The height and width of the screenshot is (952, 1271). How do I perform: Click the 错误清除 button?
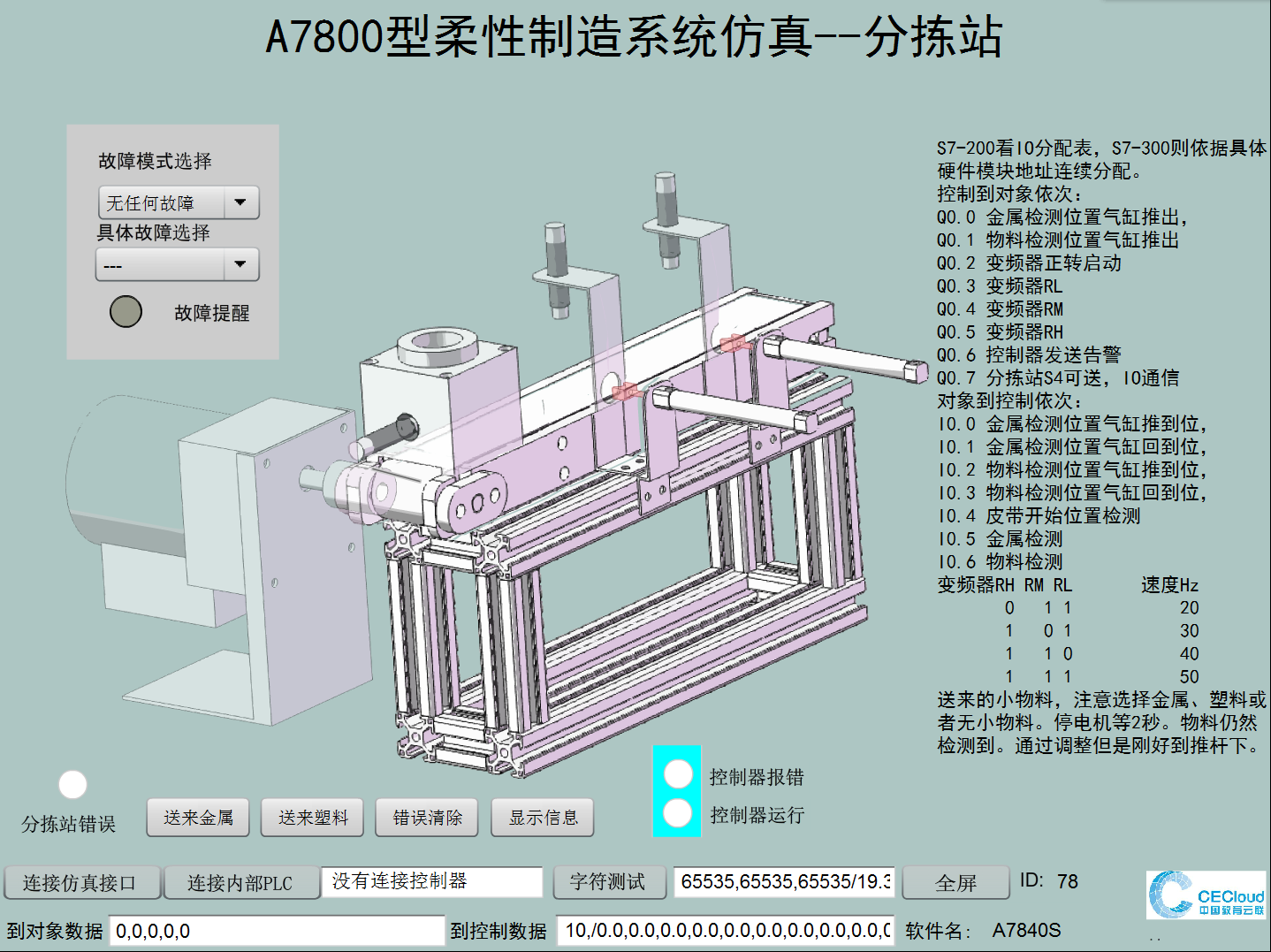(x=427, y=818)
